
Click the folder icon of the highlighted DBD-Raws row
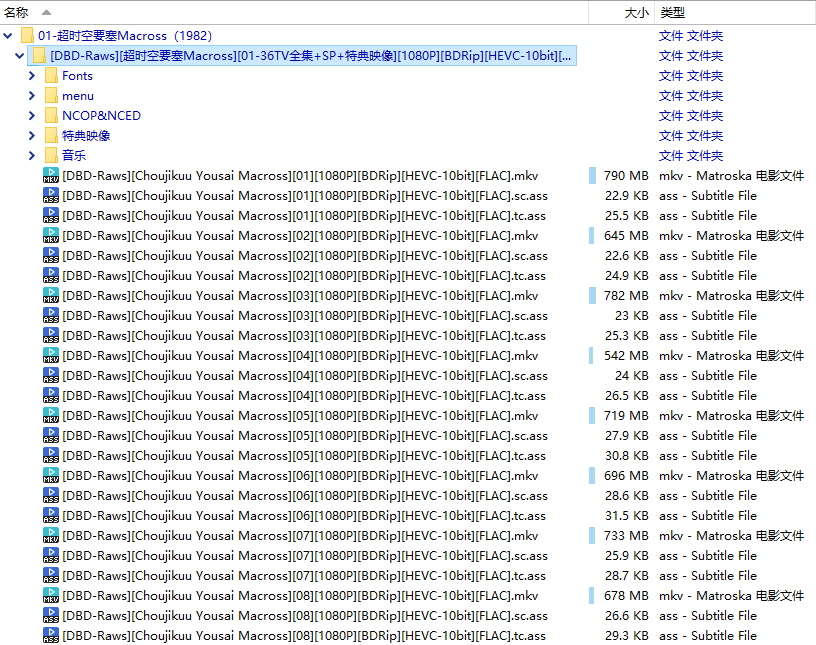39,56
